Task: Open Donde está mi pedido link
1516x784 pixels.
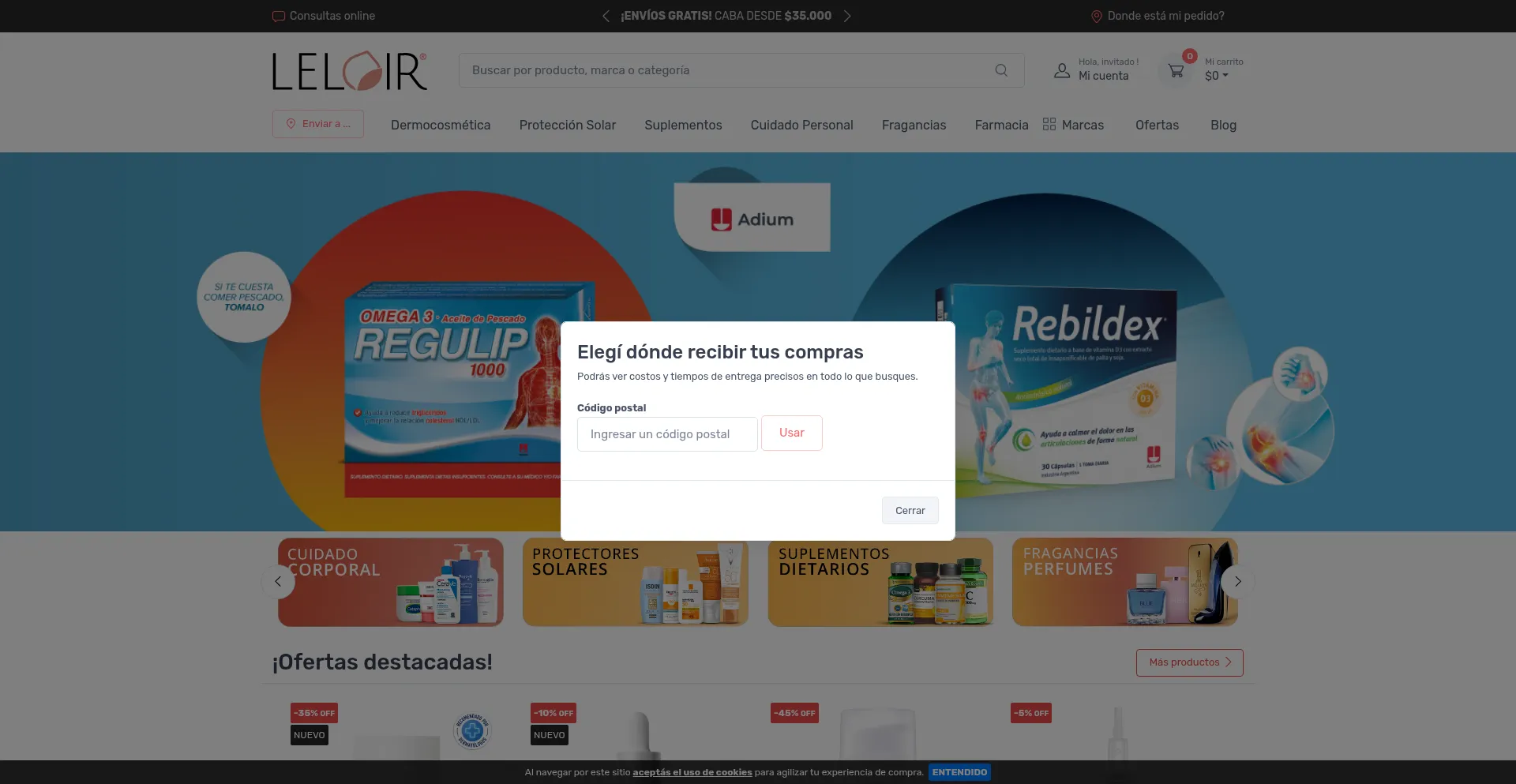Action: click(x=1158, y=16)
